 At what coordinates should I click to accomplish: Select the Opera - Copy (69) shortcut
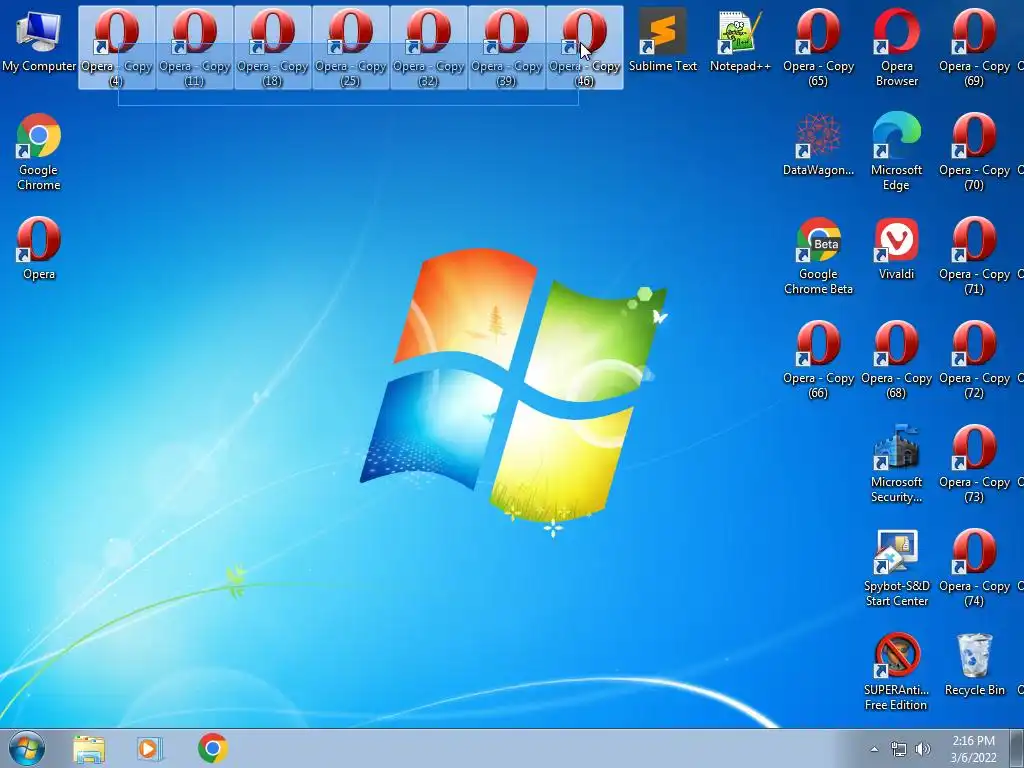click(x=974, y=48)
